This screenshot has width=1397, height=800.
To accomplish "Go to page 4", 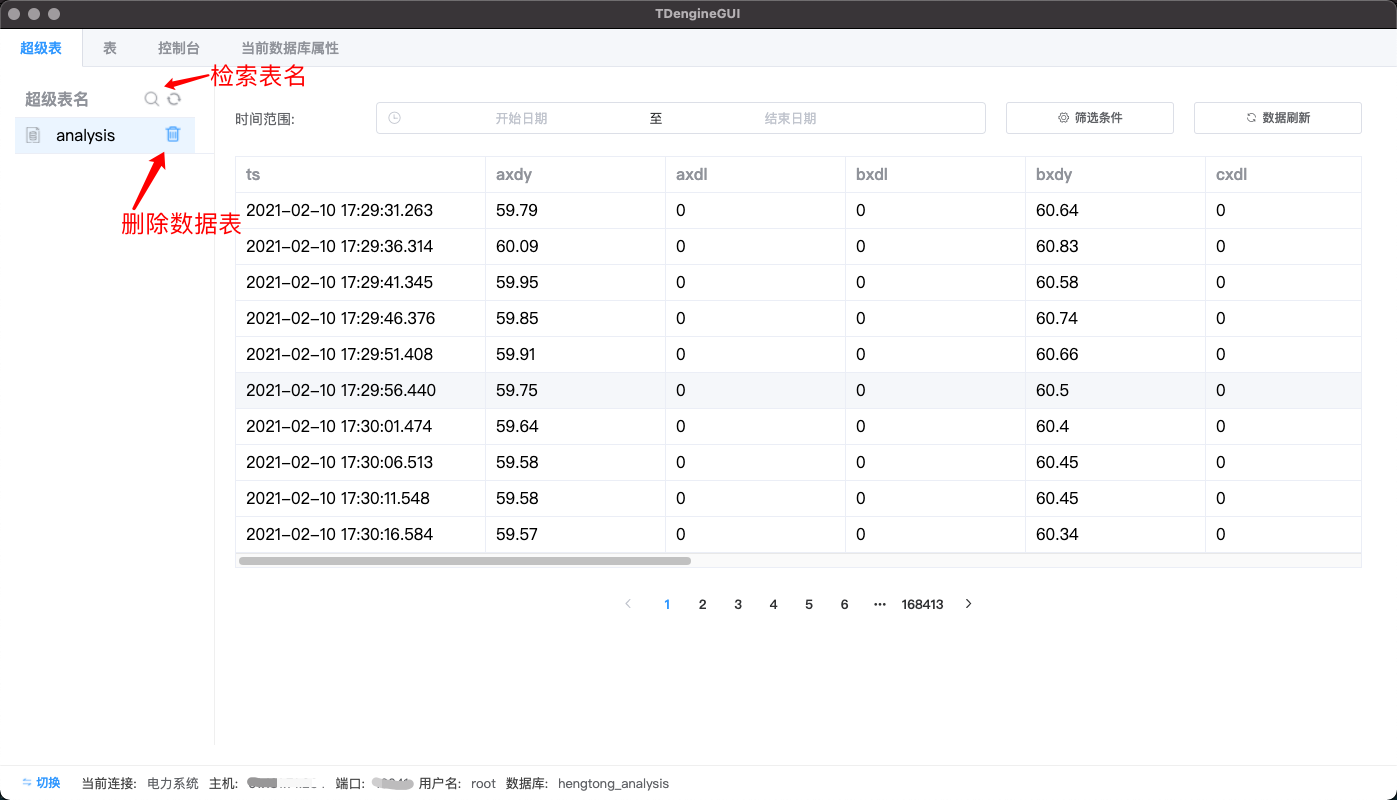I will pyautogui.click(x=774, y=604).
